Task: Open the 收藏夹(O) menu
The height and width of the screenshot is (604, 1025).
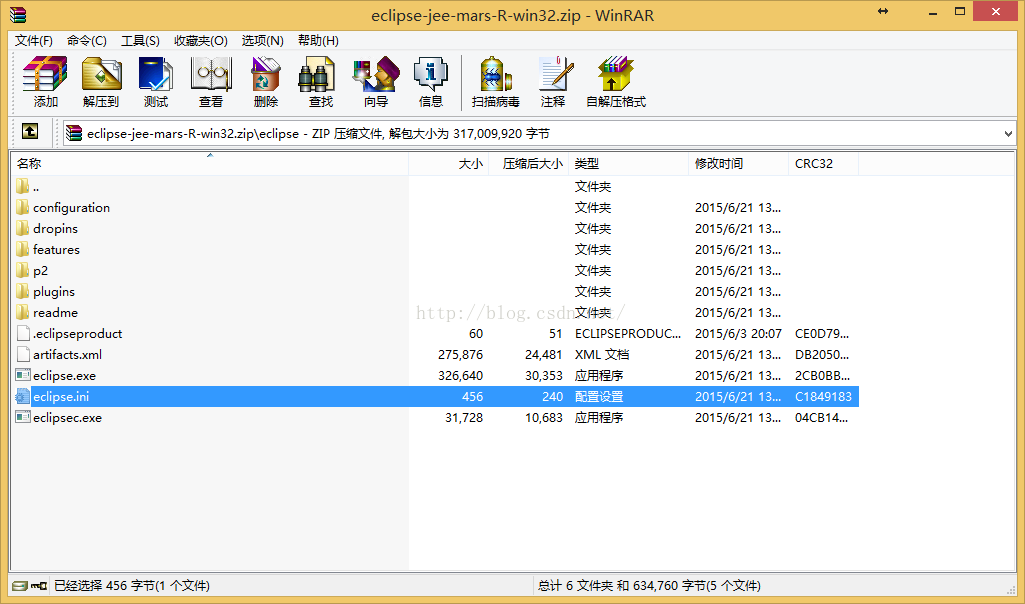Action: coord(201,41)
